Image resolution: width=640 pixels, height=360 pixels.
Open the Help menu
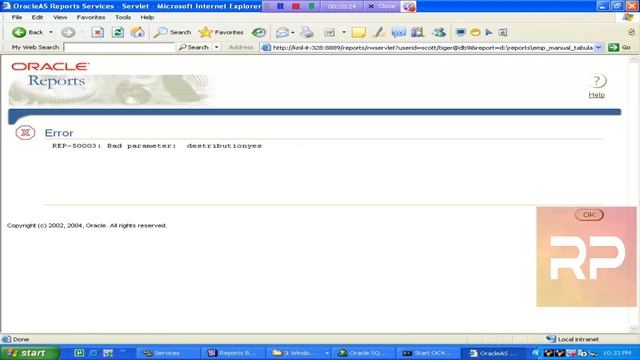click(147, 18)
